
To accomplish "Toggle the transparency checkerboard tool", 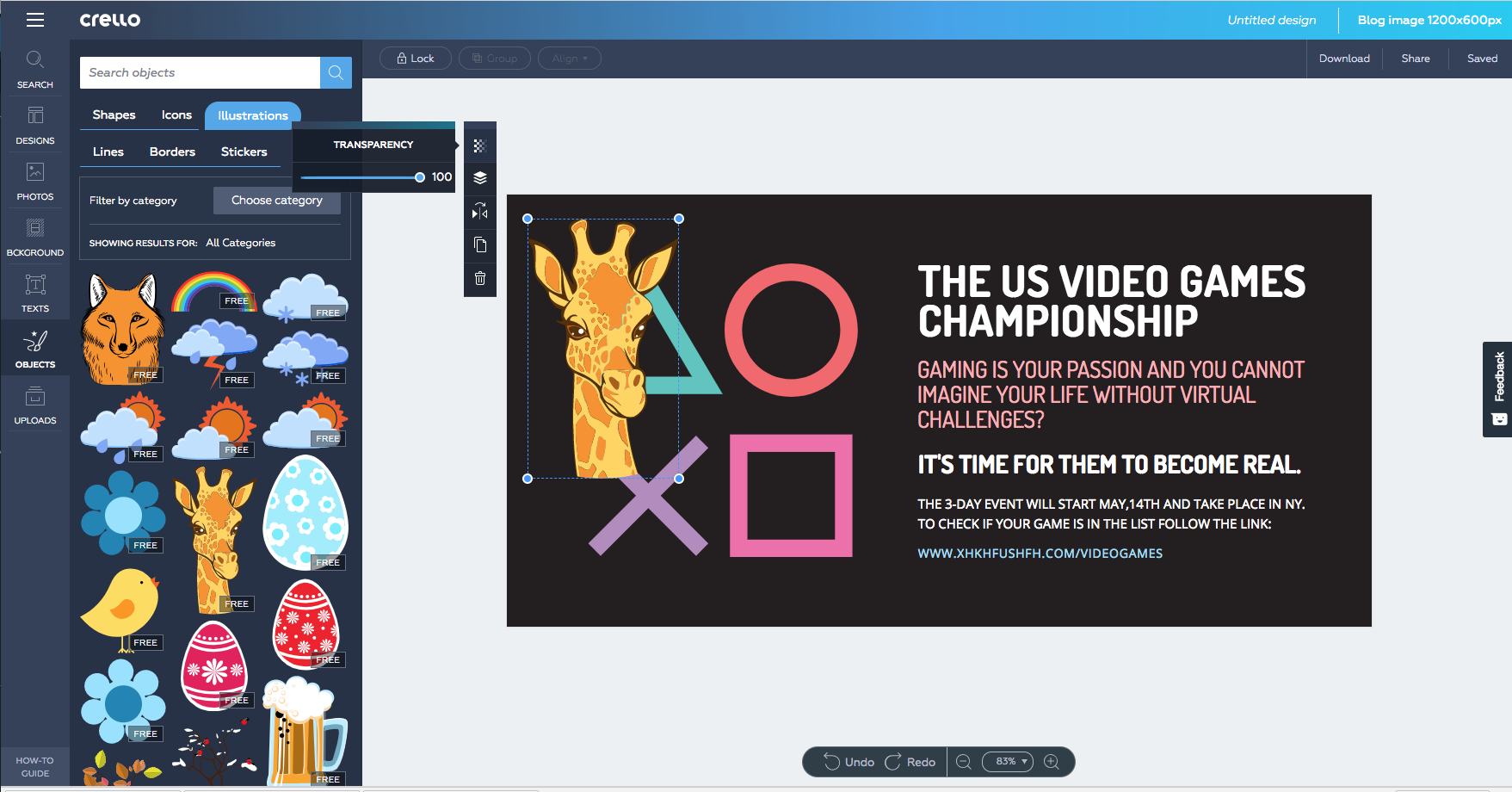I will point(480,145).
